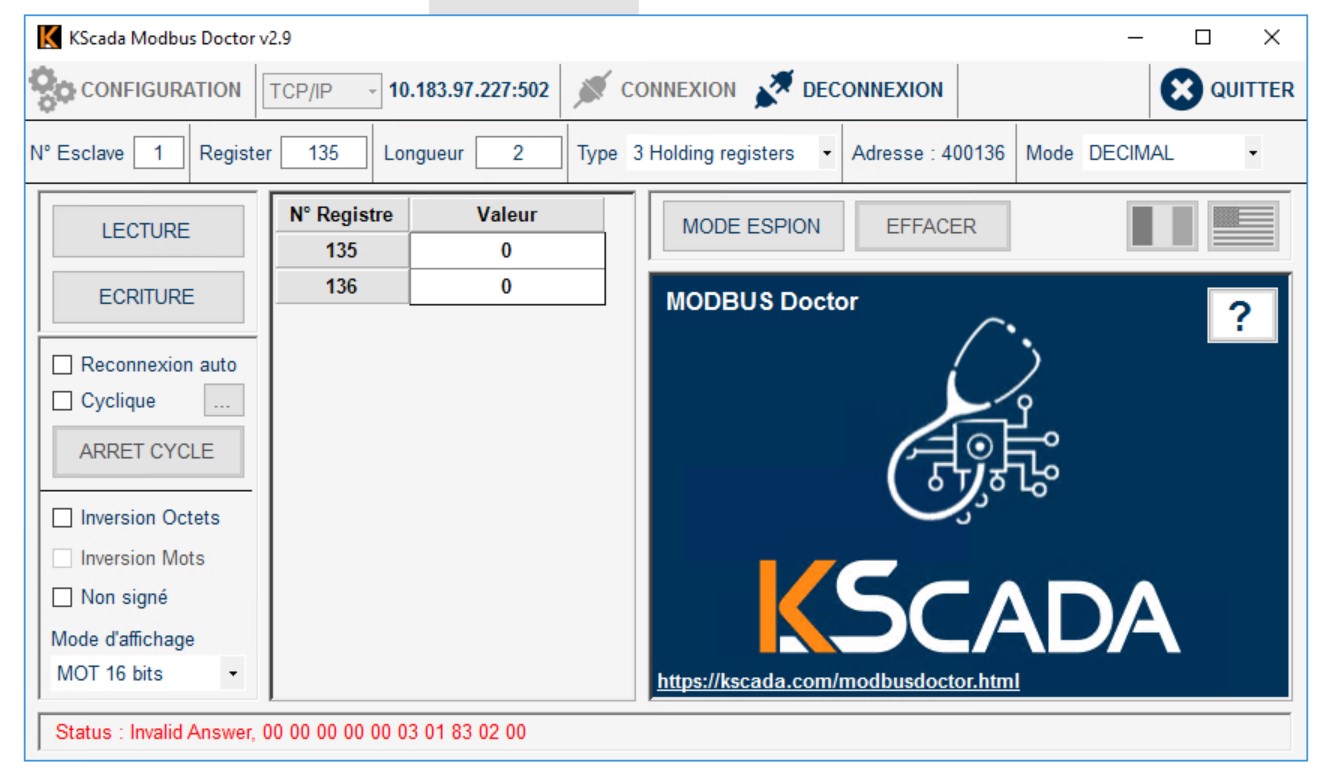Click the N° Registre column header
This screenshot has height=774, width=1339.
click(x=342, y=215)
